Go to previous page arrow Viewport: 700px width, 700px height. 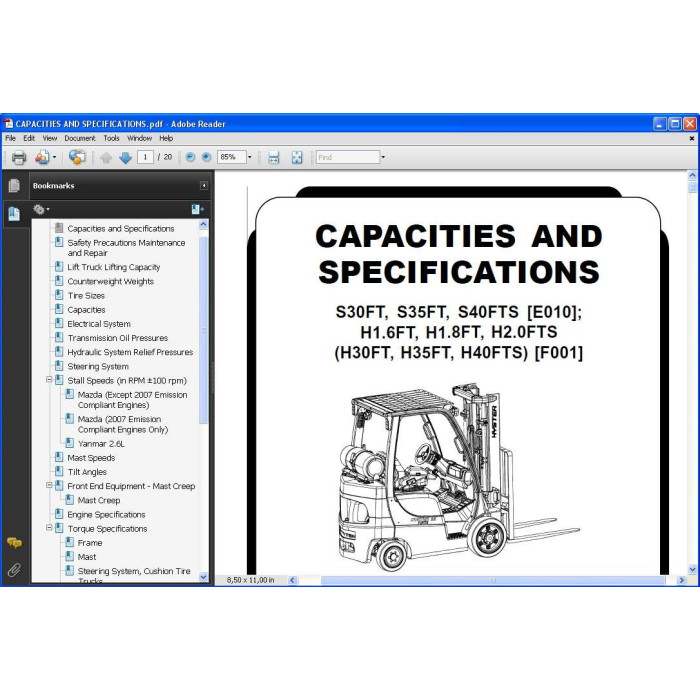tap(106, 157)
